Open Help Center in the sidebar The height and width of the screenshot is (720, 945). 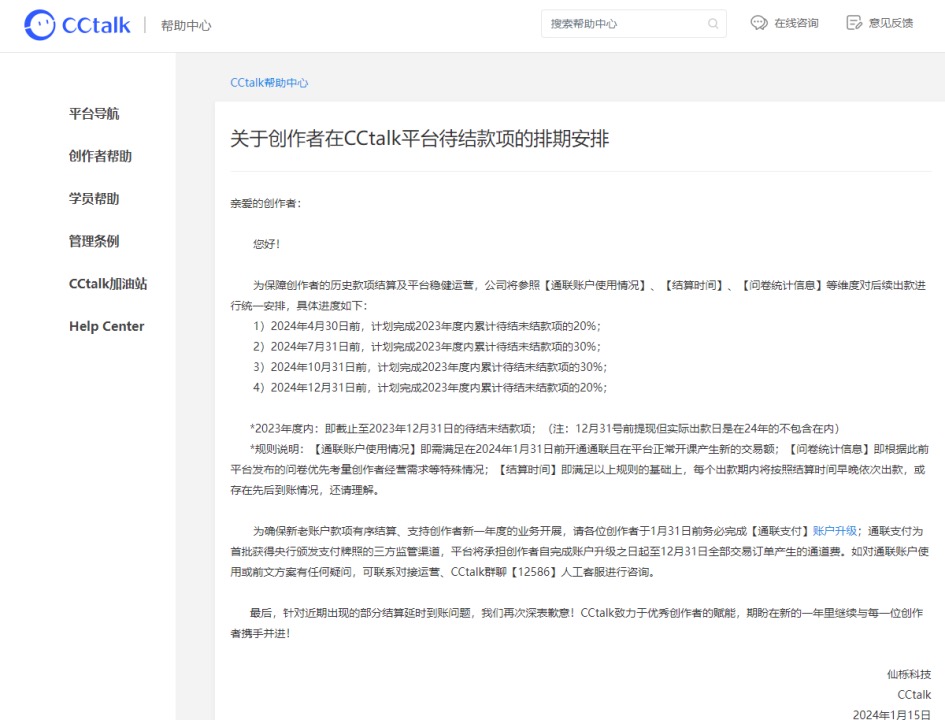107,326
